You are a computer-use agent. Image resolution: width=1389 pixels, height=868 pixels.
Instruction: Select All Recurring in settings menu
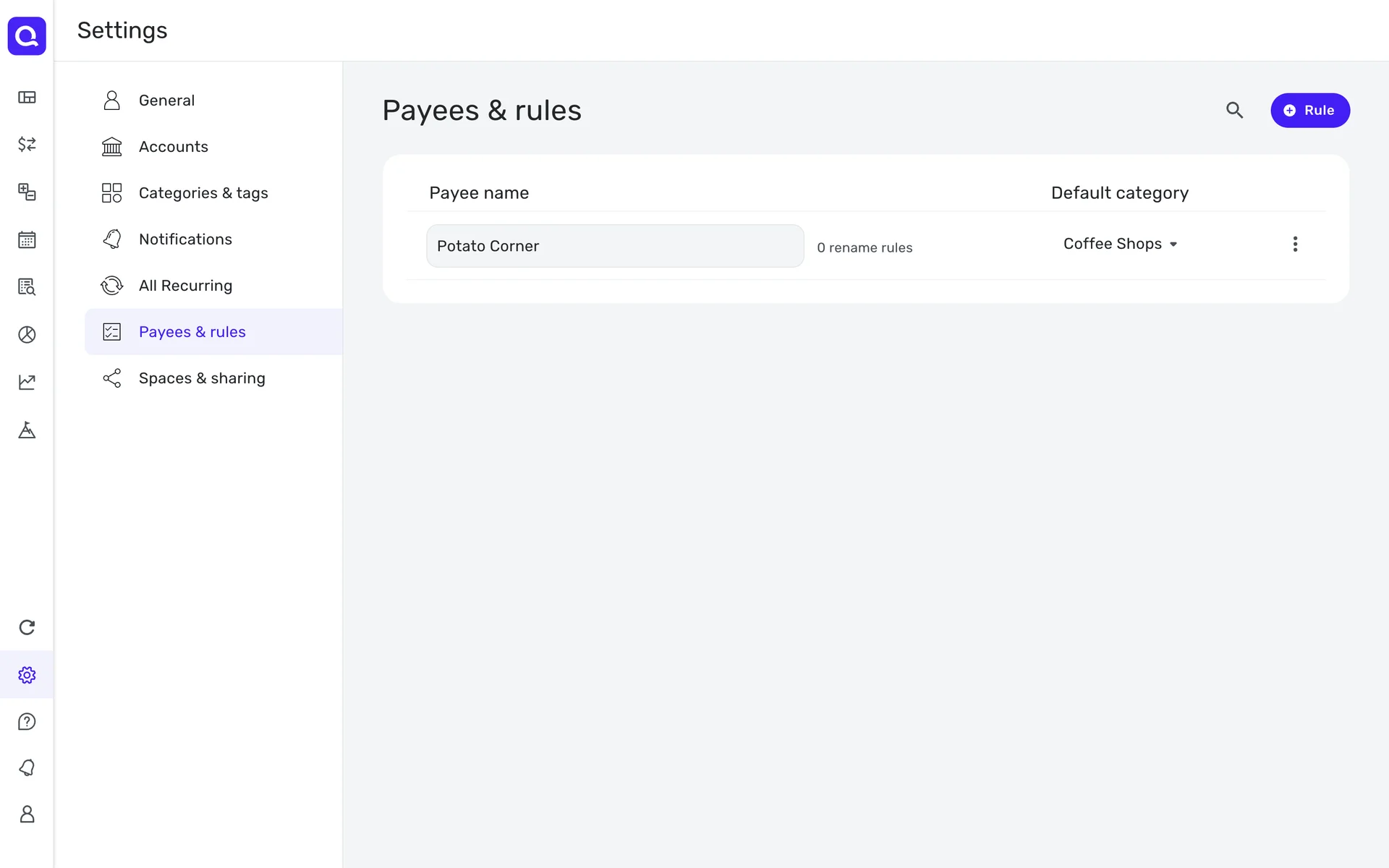(185, 286)
